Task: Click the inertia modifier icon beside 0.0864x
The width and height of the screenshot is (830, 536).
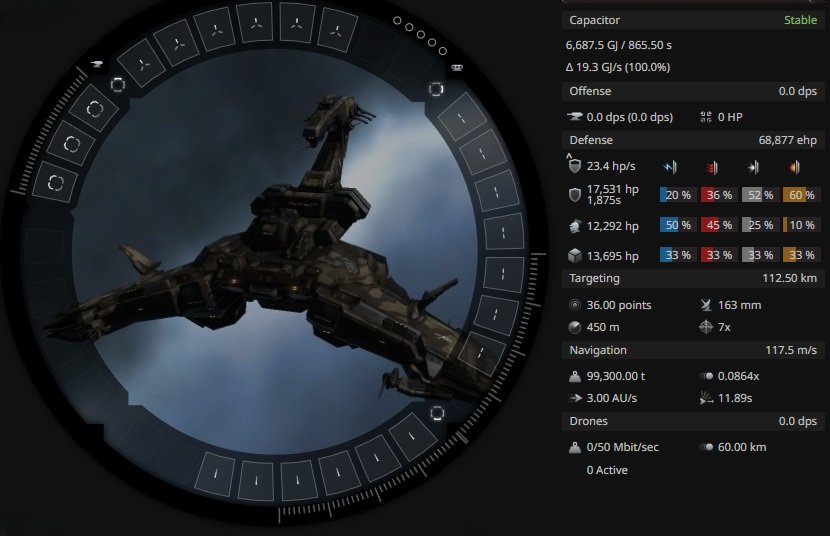Action: [707, 376]
